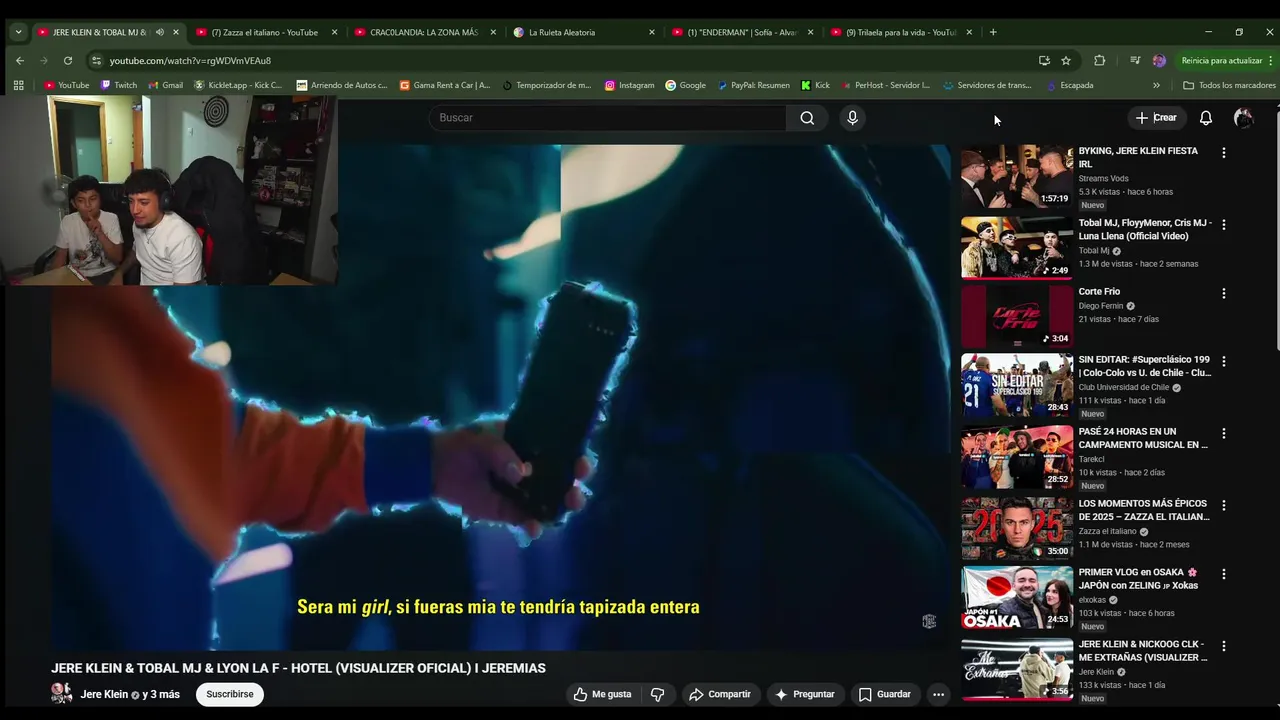Open options for PRIMER VLOG en OSAKA video
This screenshot has height=720, width=1280.
click(1223, 575)
